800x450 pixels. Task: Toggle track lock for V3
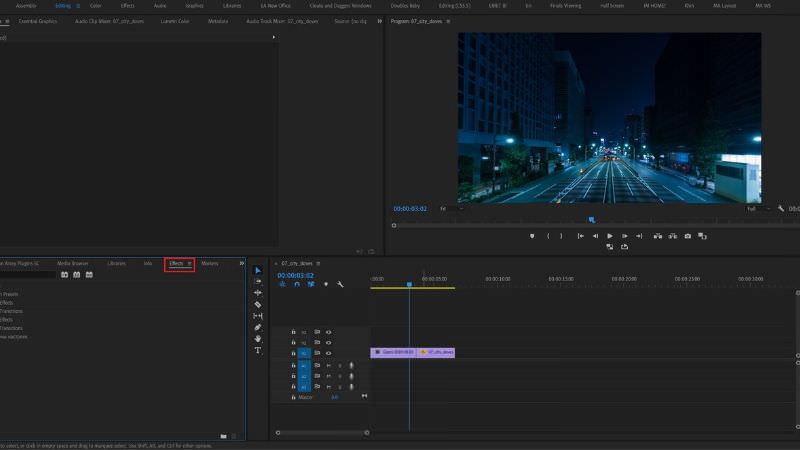coord(293,332)
